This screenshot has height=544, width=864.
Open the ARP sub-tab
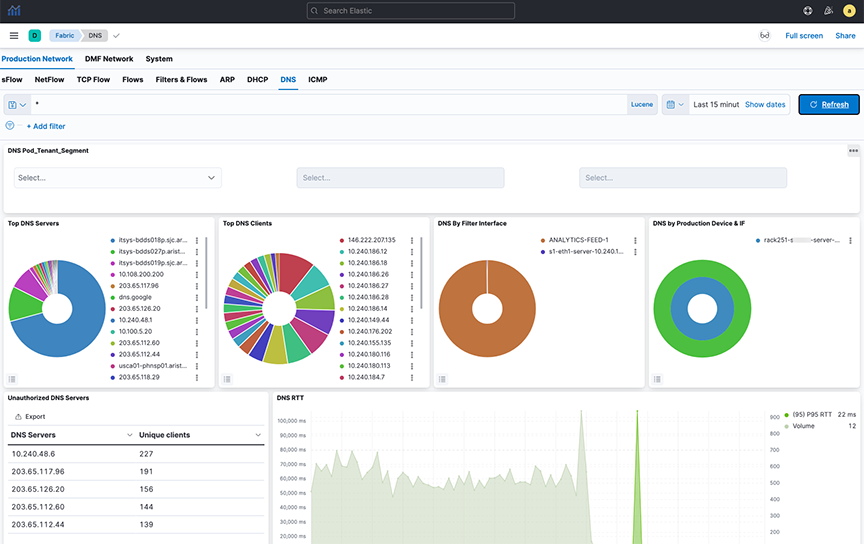pyautogui.click(x=227, y=80)
